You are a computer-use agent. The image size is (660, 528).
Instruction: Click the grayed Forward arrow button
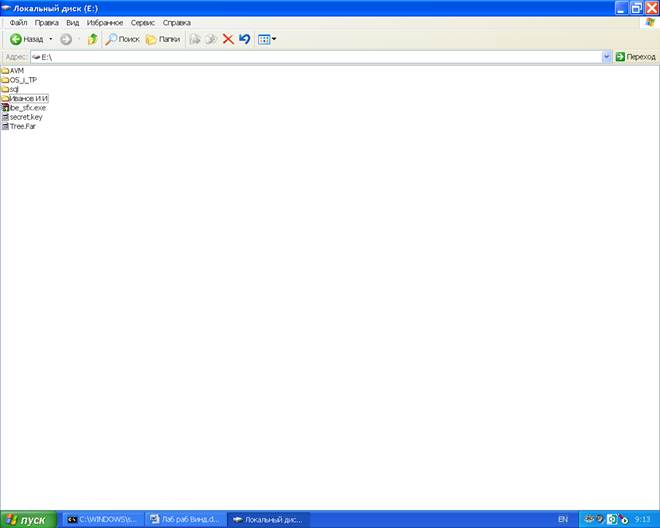66,39
